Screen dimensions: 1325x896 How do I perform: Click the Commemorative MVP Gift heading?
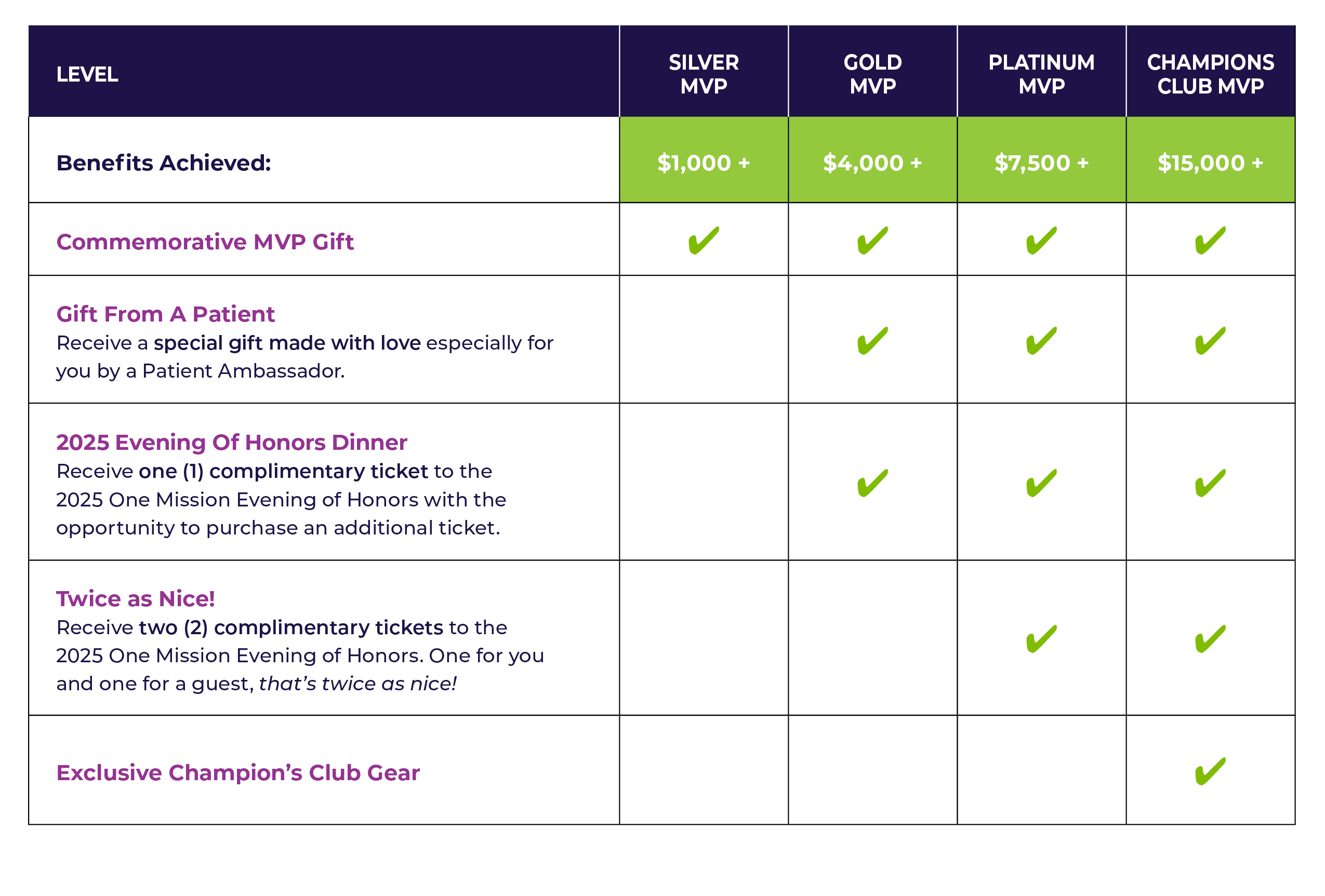point(205,242)
